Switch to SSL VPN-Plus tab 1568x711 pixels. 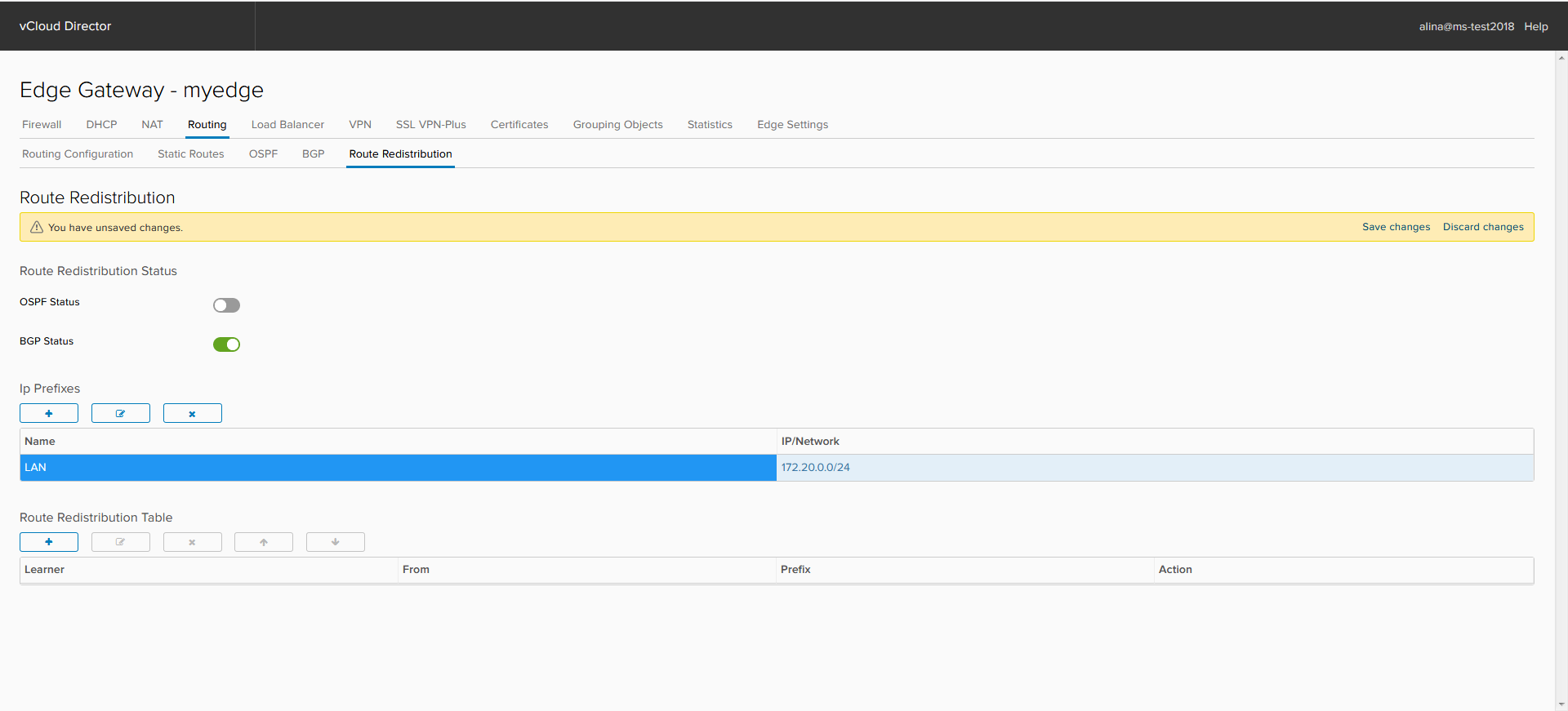[431, 125]
